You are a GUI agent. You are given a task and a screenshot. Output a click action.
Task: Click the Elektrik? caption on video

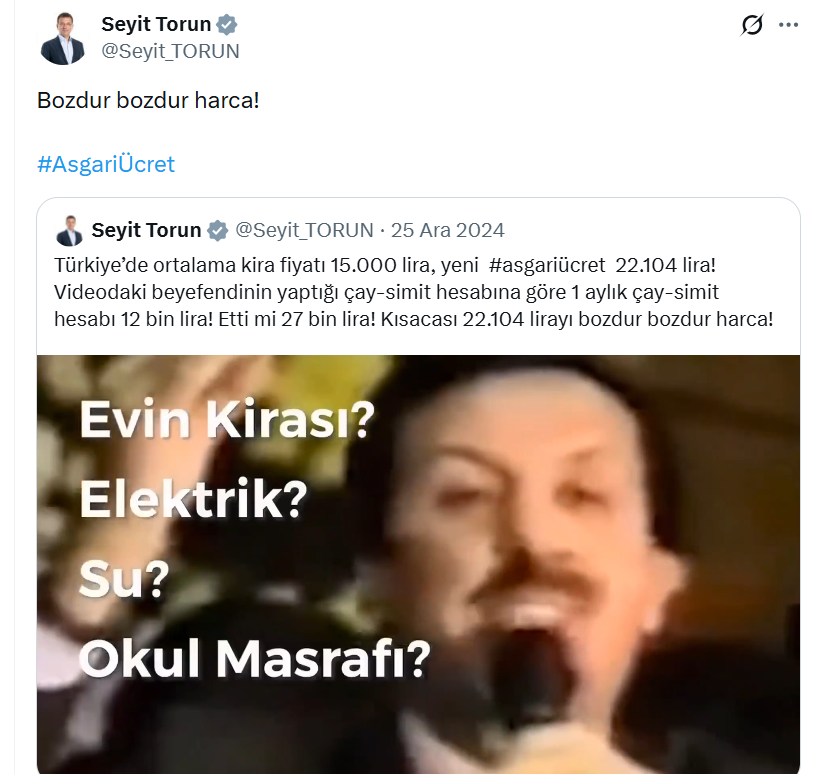[193, 500]
